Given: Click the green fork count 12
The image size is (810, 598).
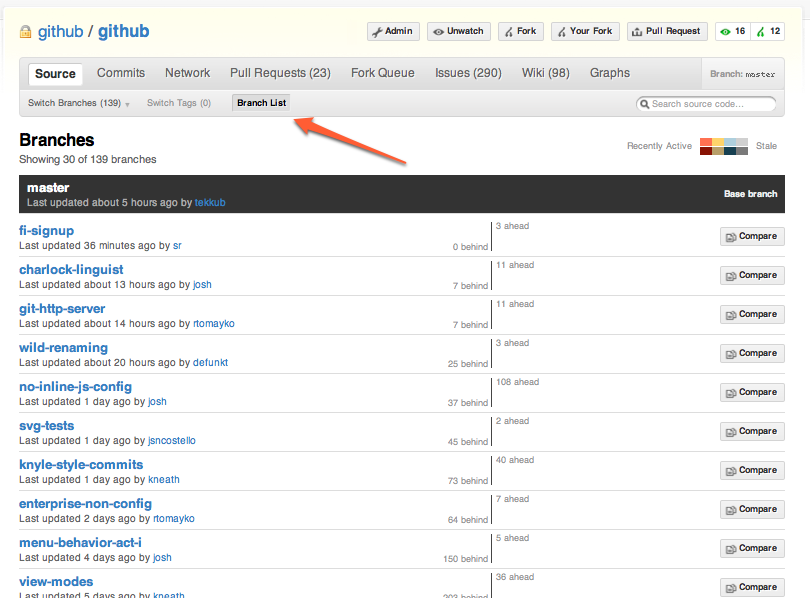Looking at the screenshot, I should (x=768, y=32).
